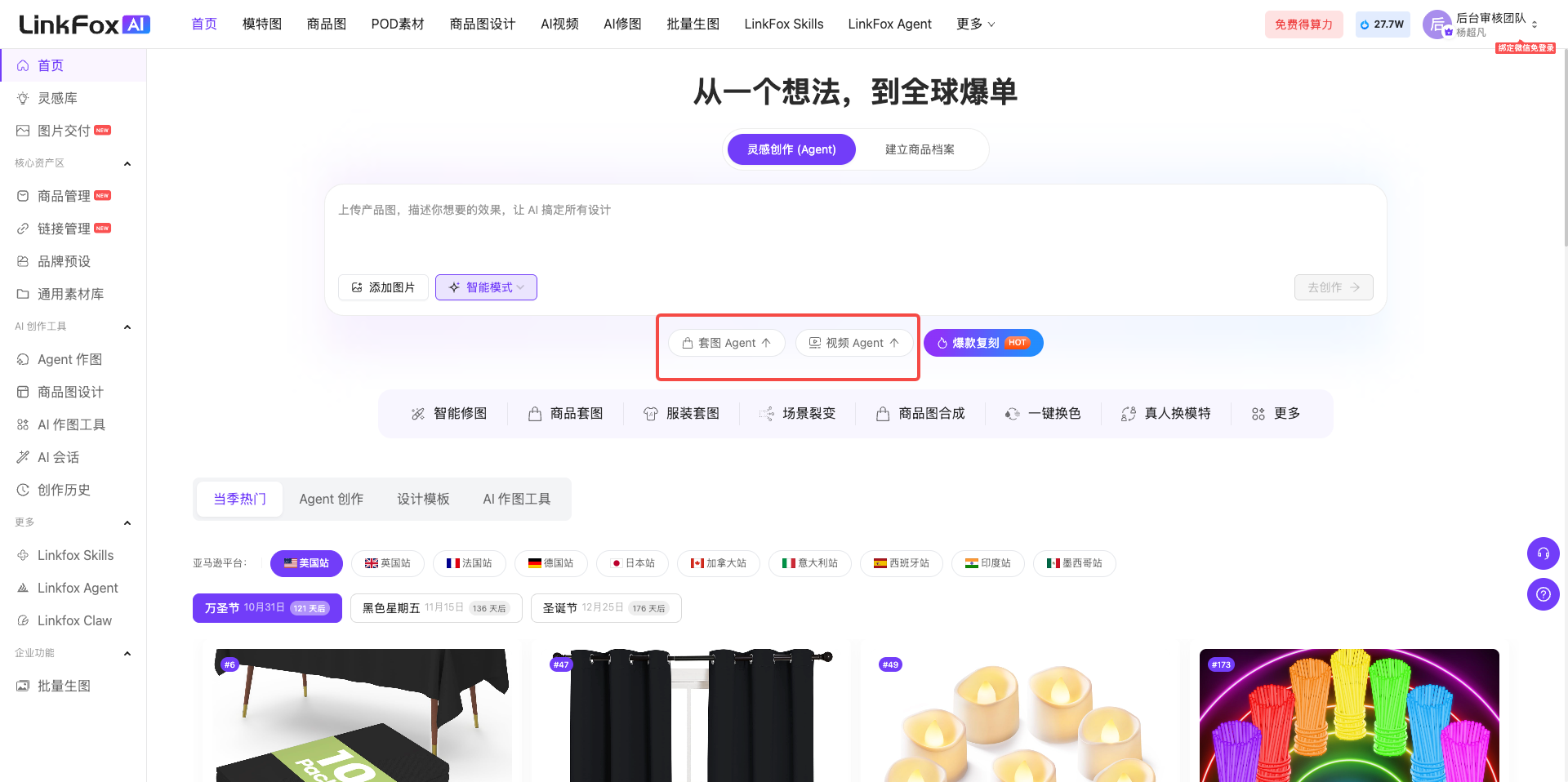Click the 场景裂变 tool shortcut

pos(797,414)
